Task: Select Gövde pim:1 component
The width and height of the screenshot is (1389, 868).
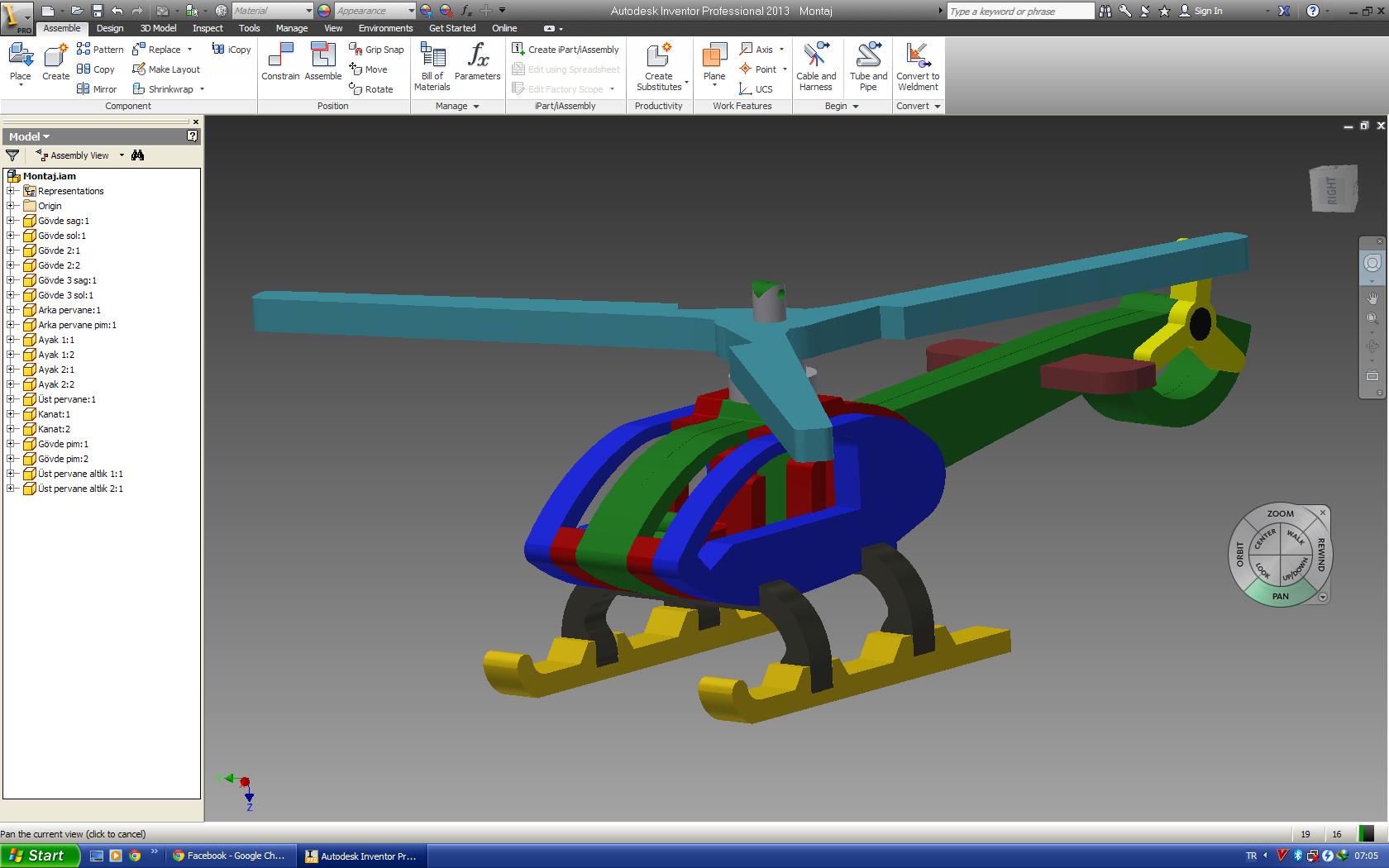Action: click(x=63, y=444)
